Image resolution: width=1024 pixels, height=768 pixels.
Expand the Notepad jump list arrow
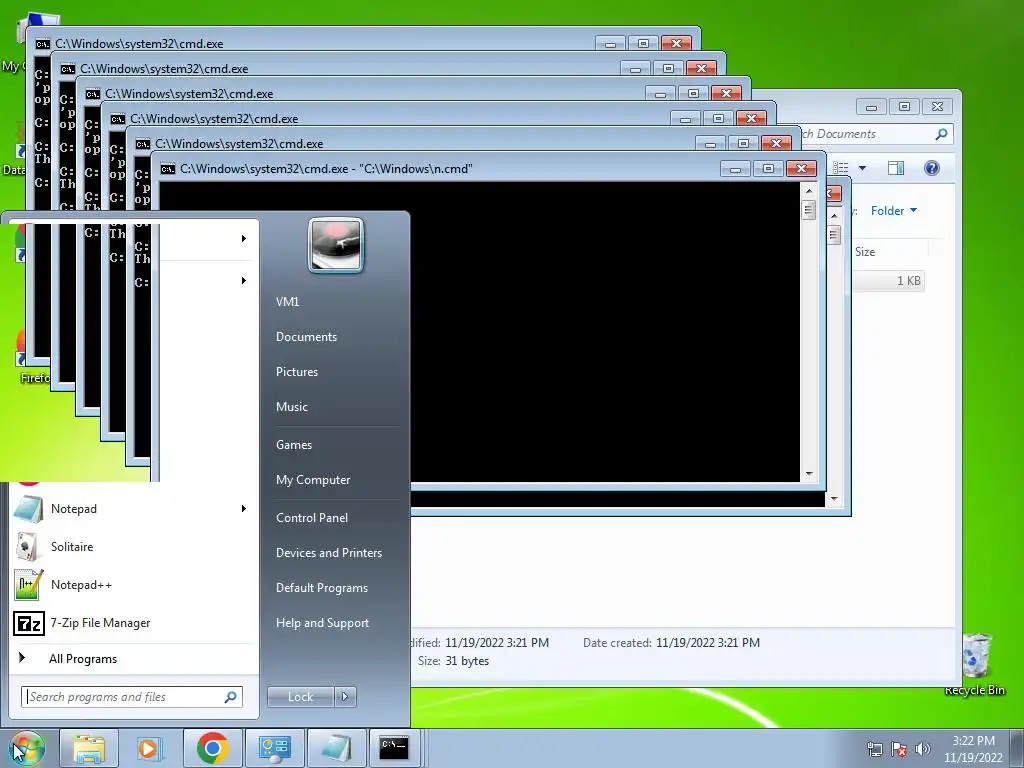pyautogui.click(x=244, y=509)
